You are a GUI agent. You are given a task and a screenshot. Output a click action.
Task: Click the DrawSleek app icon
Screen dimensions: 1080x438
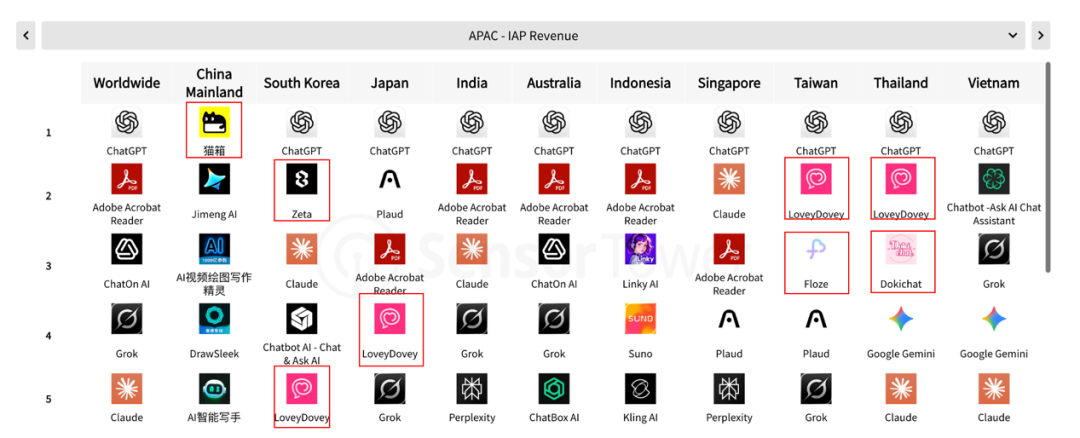point(215,320)
